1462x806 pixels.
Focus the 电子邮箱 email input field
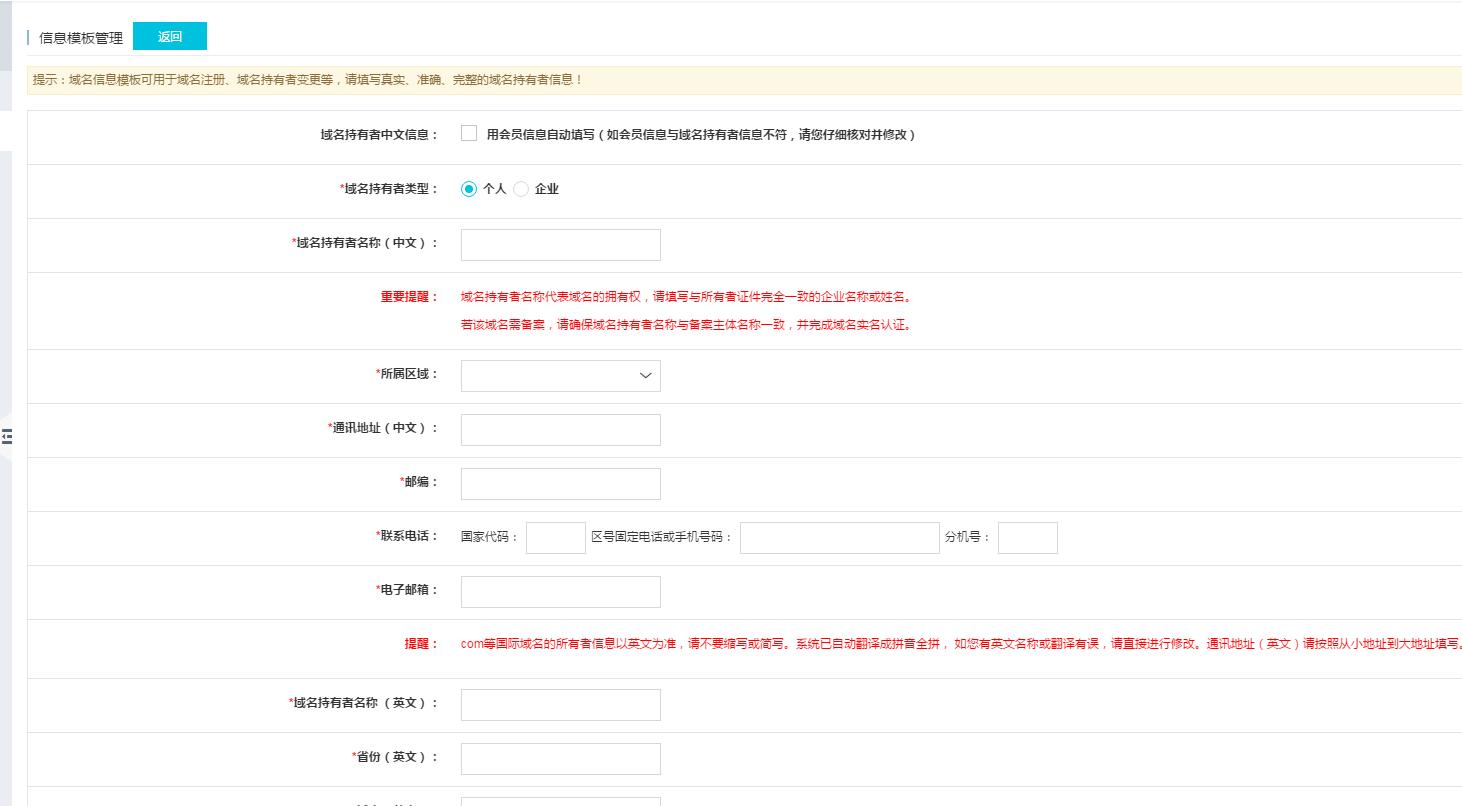pyautogui.click(x=560, y=591)
